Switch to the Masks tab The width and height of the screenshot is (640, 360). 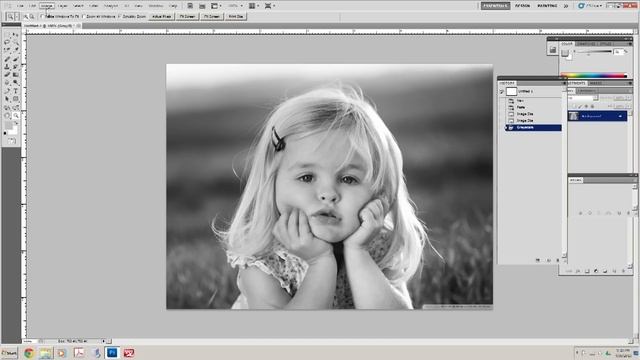(x=596, y=83)
